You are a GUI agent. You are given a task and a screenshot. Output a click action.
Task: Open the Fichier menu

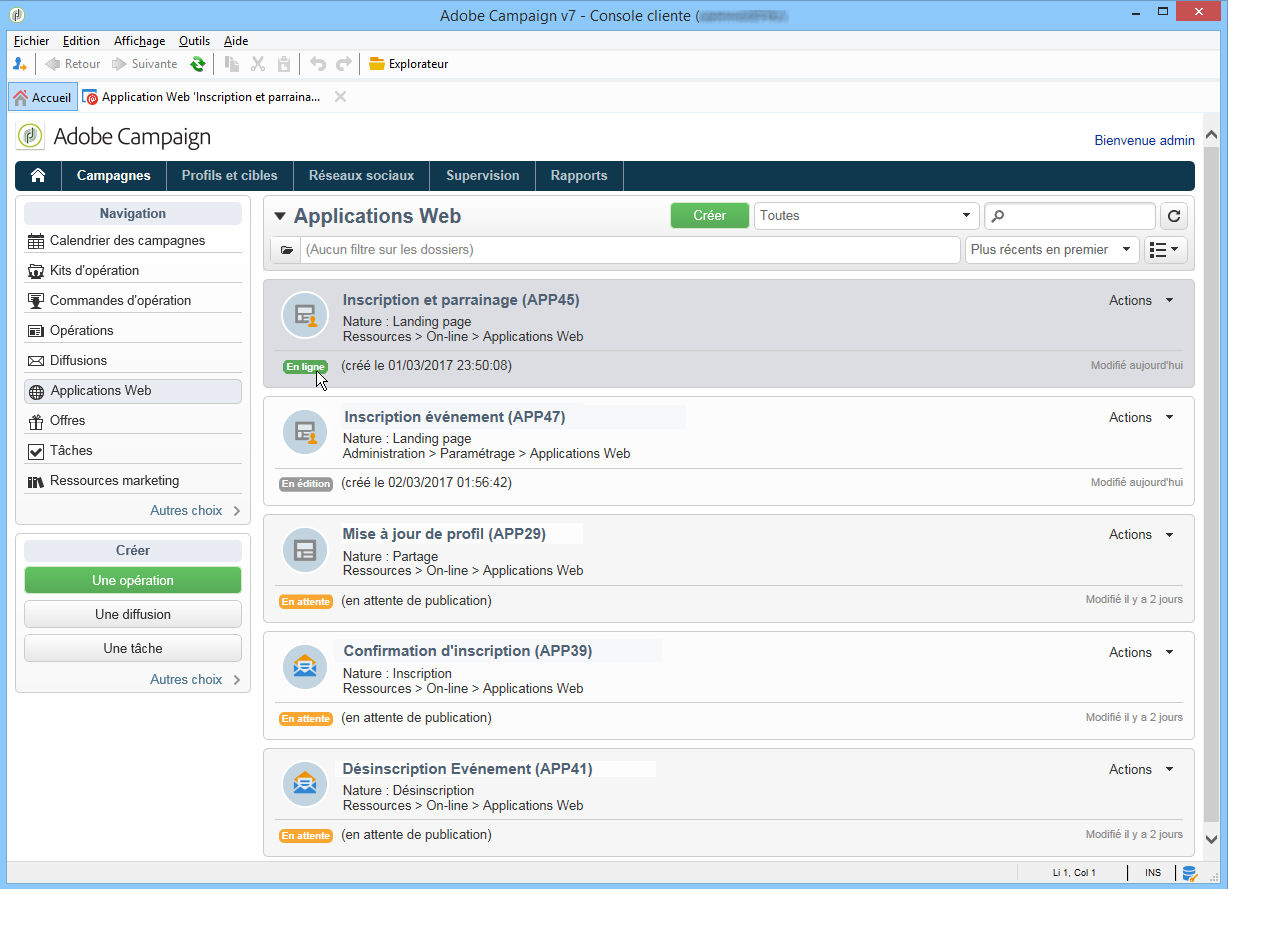pyautogui.click(x=32, y=41)
